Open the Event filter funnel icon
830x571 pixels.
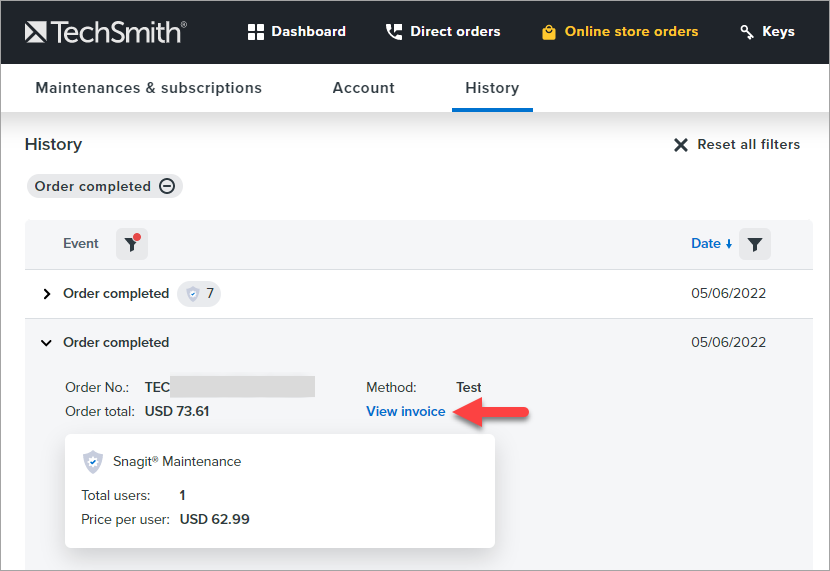(x=131, y=244)
